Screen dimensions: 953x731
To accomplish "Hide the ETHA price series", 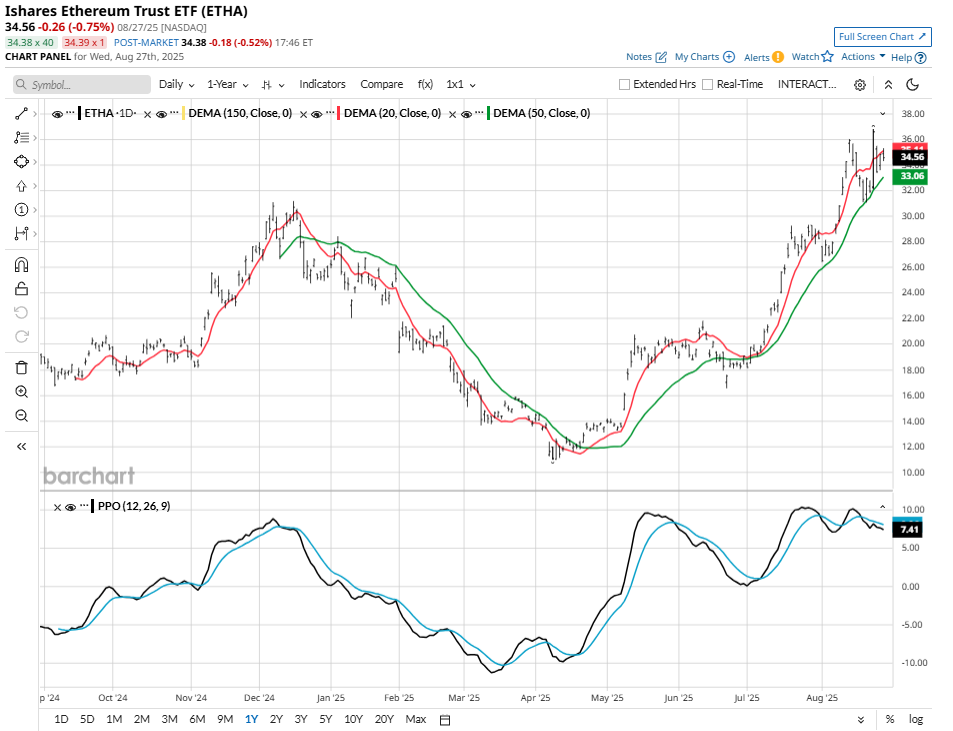I will [x=57, y=114].
